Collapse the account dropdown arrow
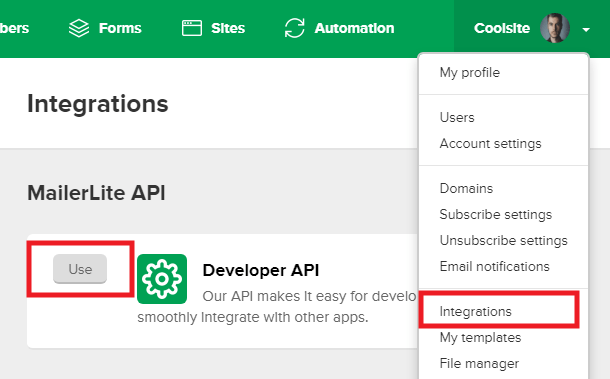The image size is (610, 379). (x=586, y=29)
